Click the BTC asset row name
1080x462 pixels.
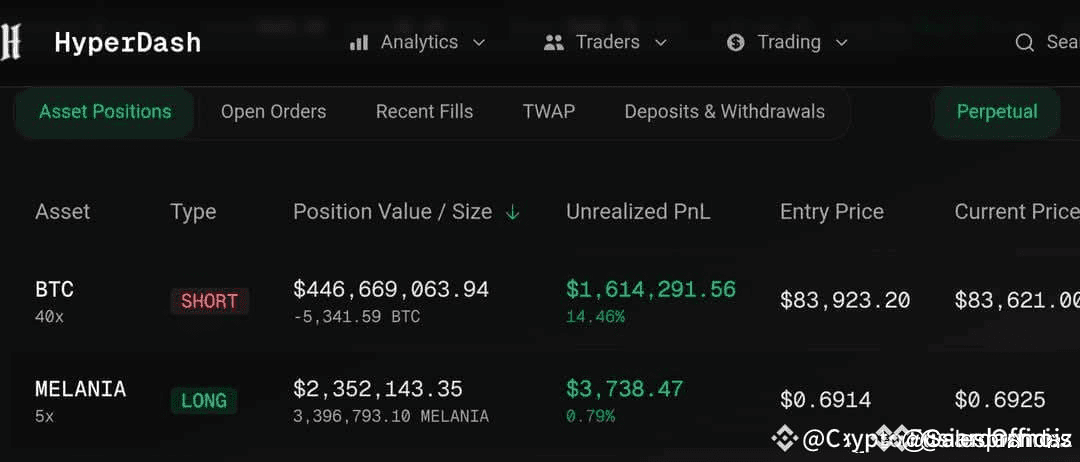(54, 290)
